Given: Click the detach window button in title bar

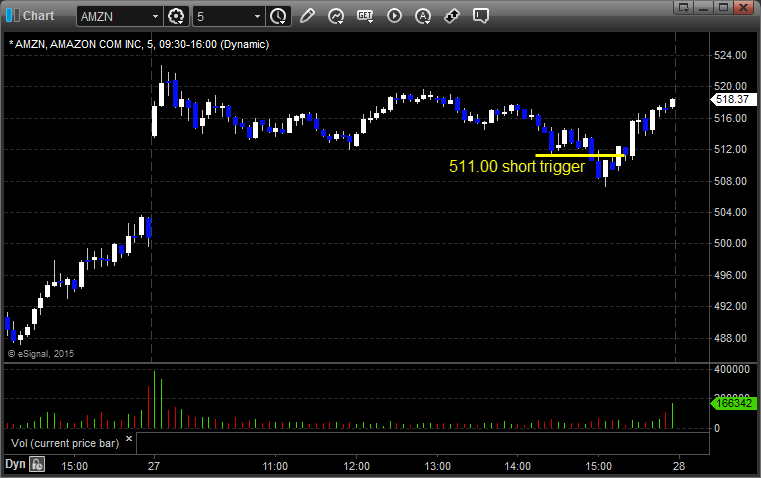Looking at the screenshot, I should [x=684, y=7].
